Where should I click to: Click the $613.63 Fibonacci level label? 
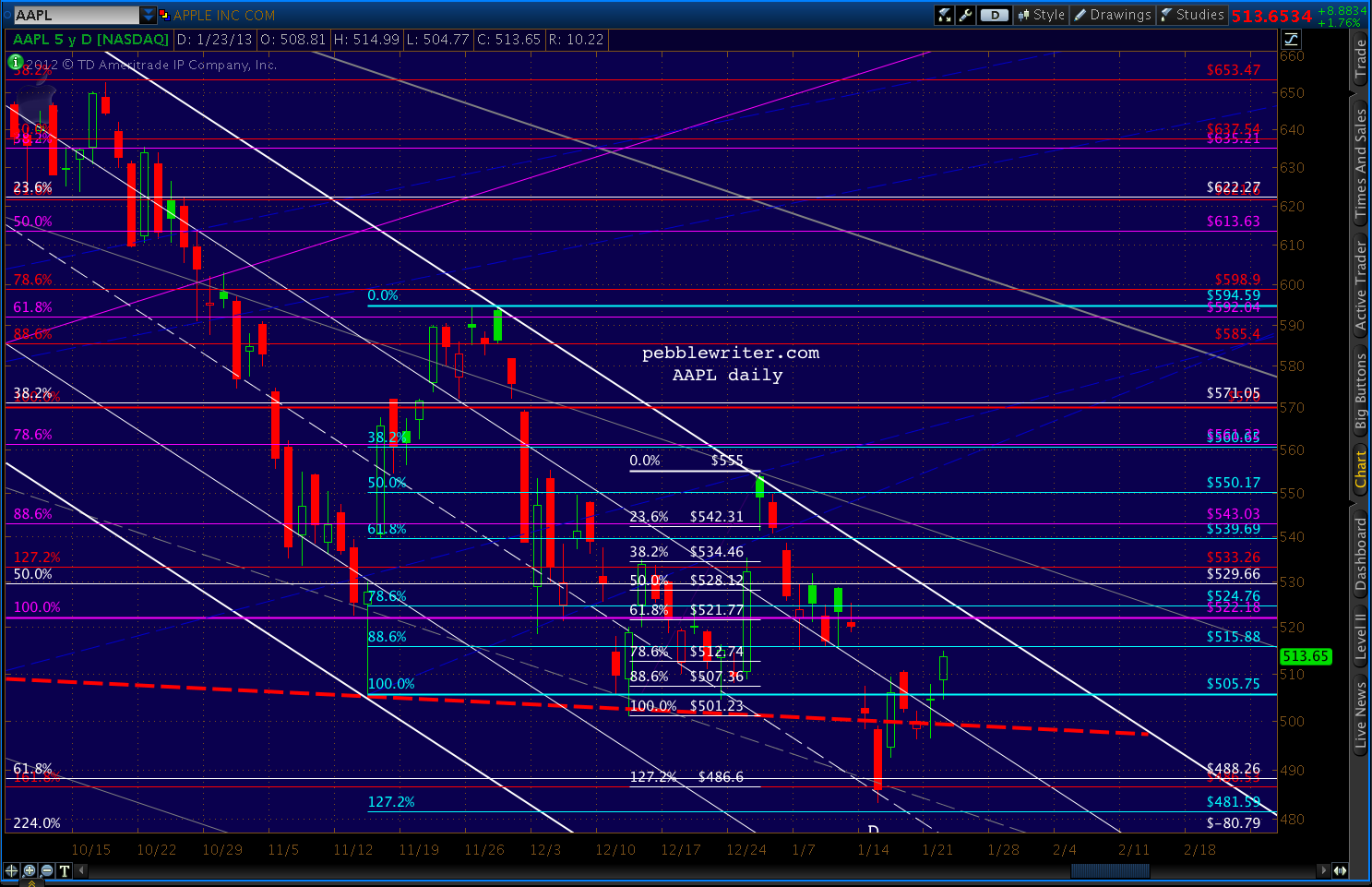(x=1233, y=222)
